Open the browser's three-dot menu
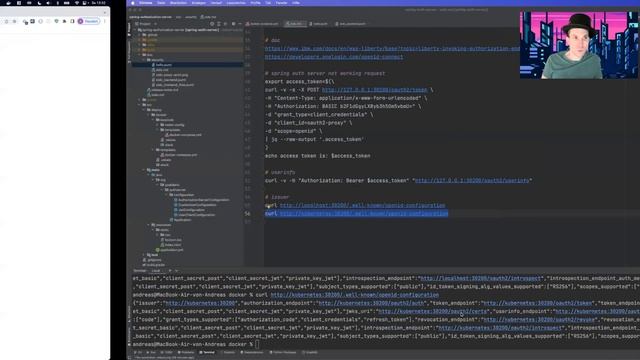This screenshot has width=640, height=360. tap(104, 21)
